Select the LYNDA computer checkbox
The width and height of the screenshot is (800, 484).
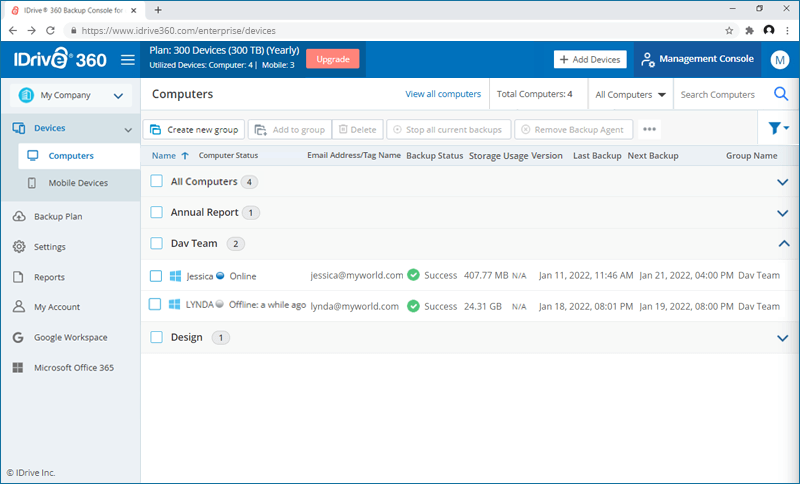coord(155,304)
